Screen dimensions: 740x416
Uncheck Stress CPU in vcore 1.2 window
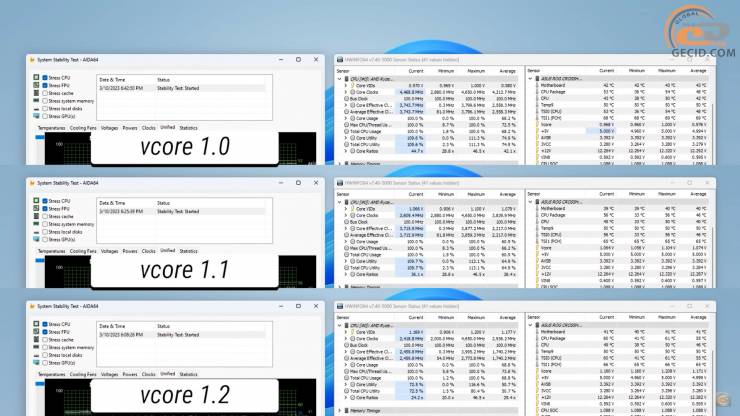click(x=45, y=324)
